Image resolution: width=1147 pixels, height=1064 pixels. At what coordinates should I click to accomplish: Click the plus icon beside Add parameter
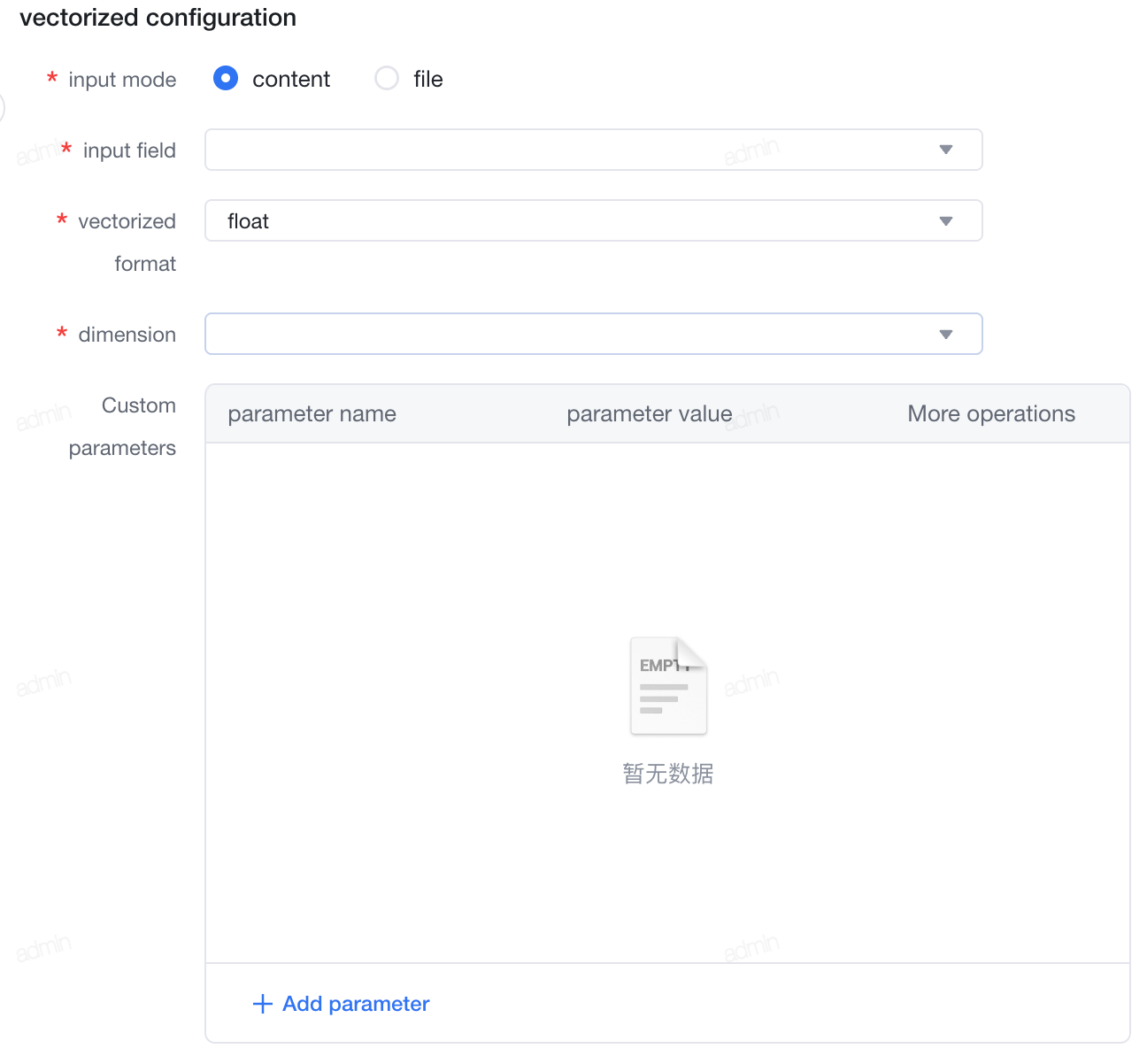click(263, 1004)
